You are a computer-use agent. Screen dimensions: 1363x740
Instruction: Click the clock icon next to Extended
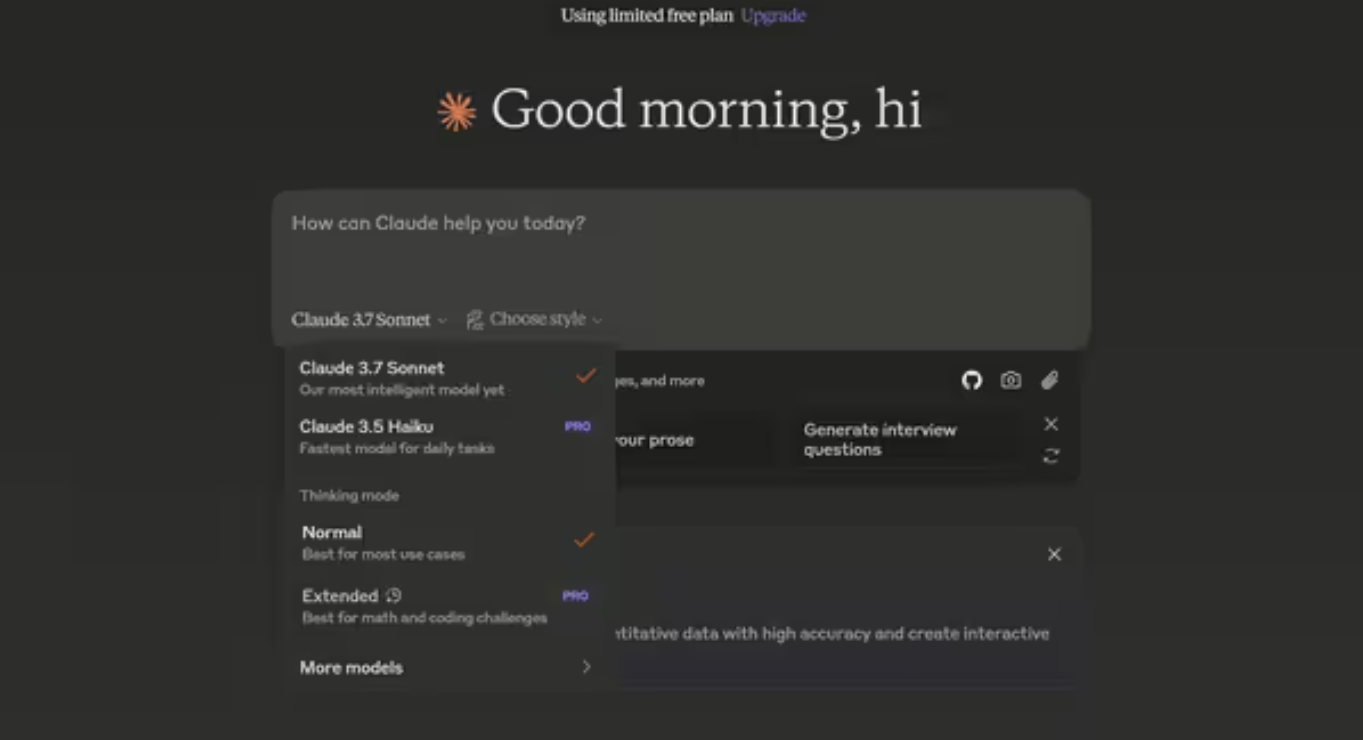pos(394,595)
